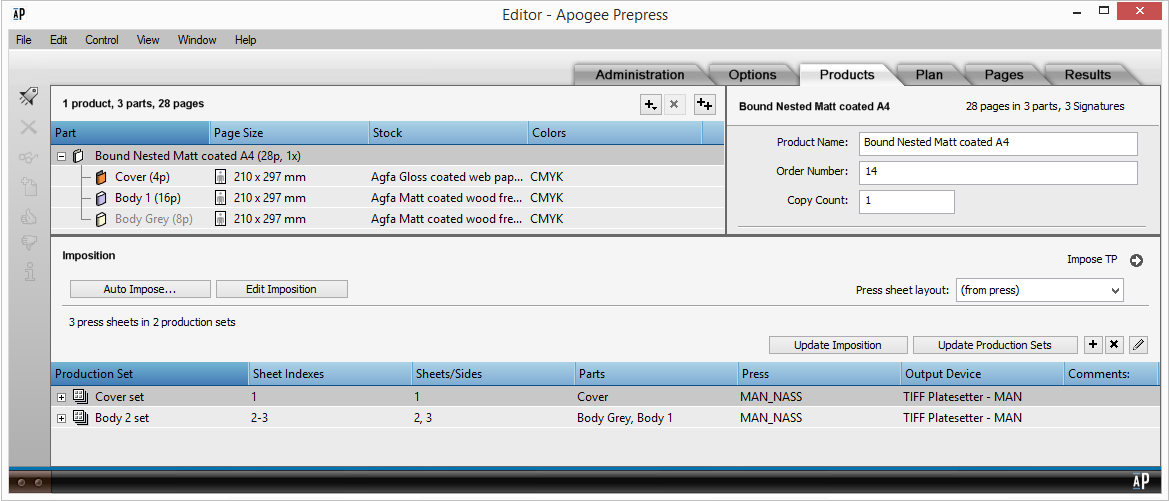Screen dimensions: 1170x501
Task: Click the Auto Impose... button
Action: pyautogui.click(x=140, y=289)
